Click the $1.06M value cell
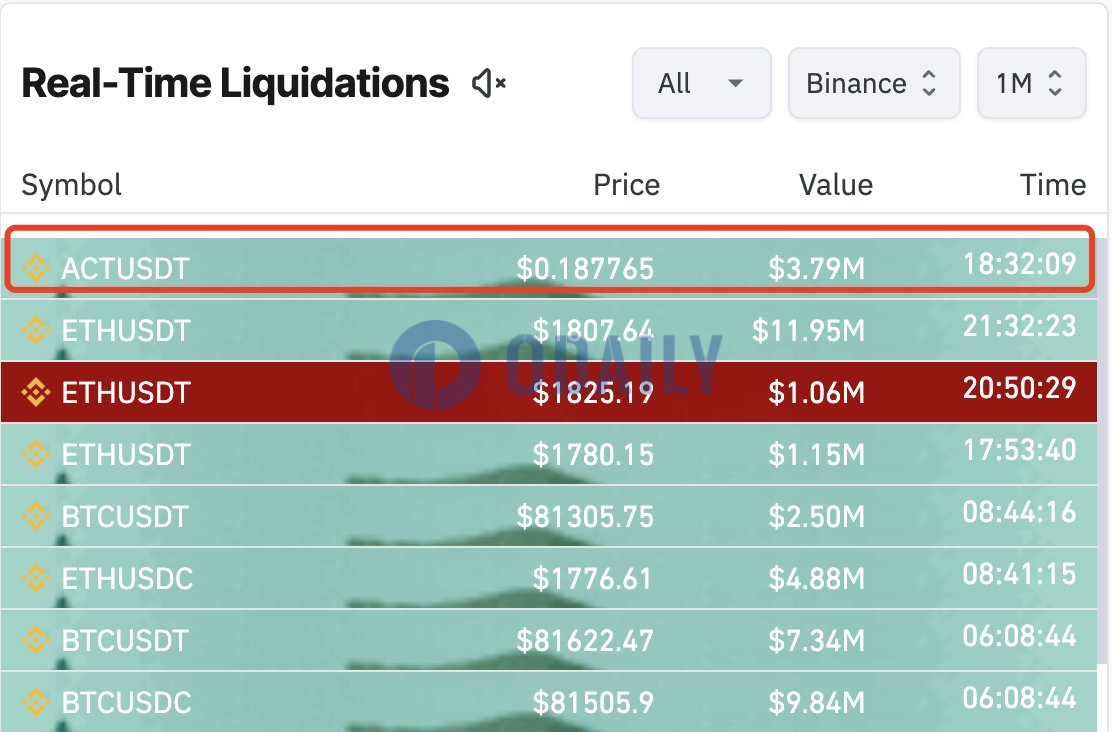This screenshot has height=732, width=1112. [x=816, y=392]
